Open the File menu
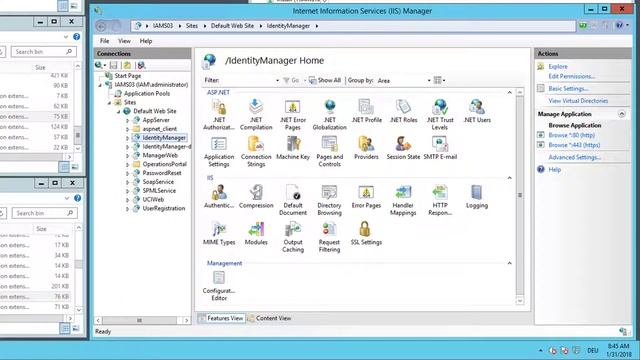This screenshot has height=360, width=640. click(x=104, y=41)
